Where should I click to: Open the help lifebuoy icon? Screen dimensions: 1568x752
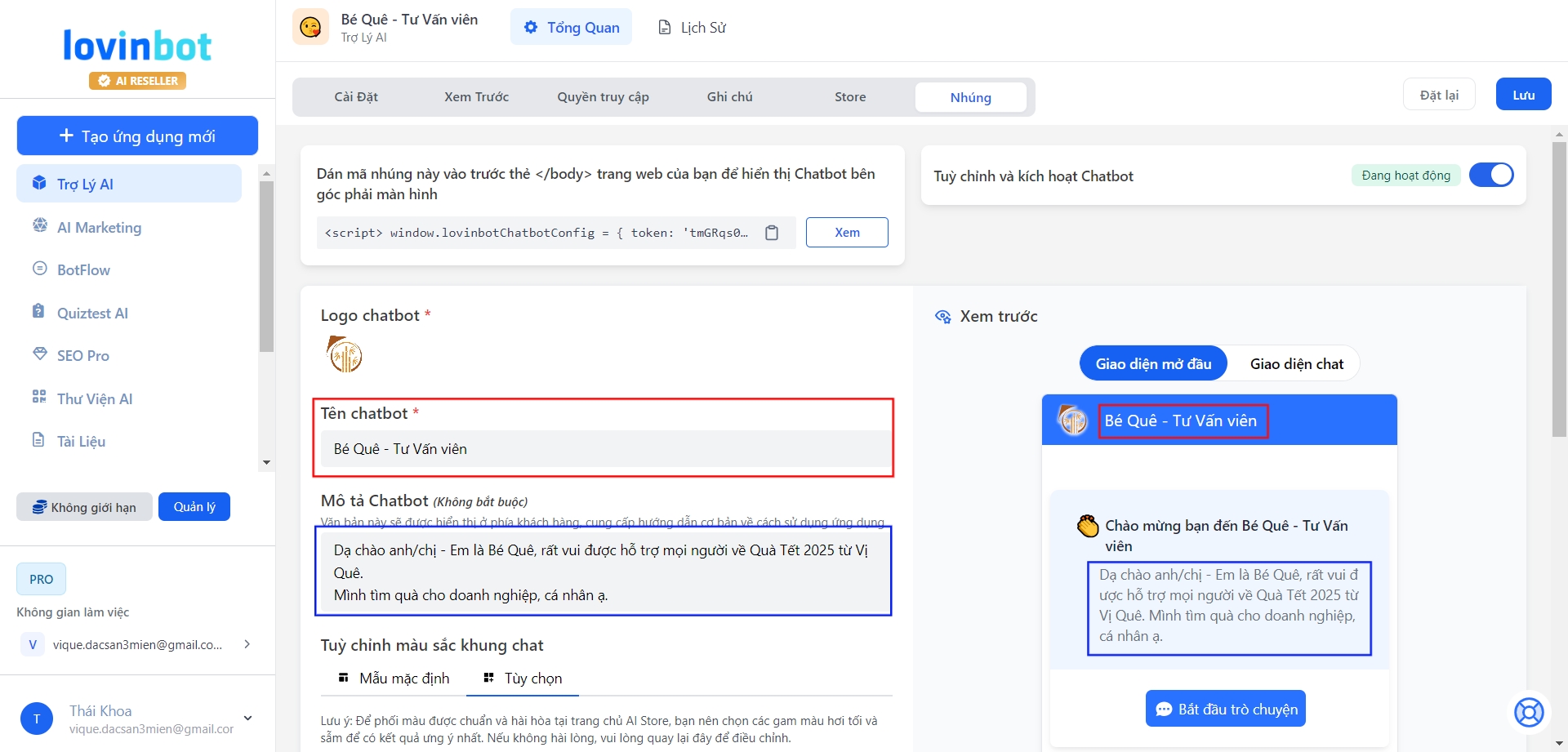coord(1528,712)
